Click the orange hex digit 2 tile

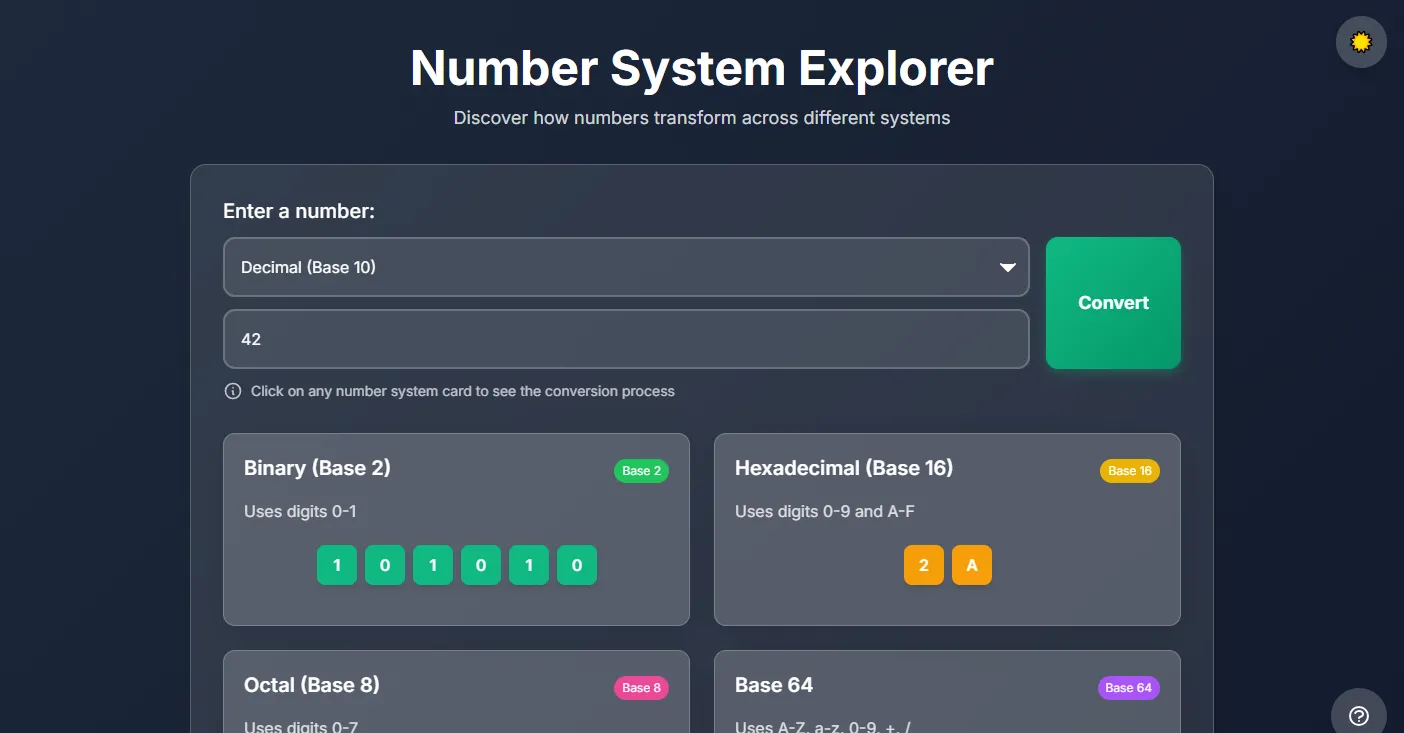coord(924,565)
